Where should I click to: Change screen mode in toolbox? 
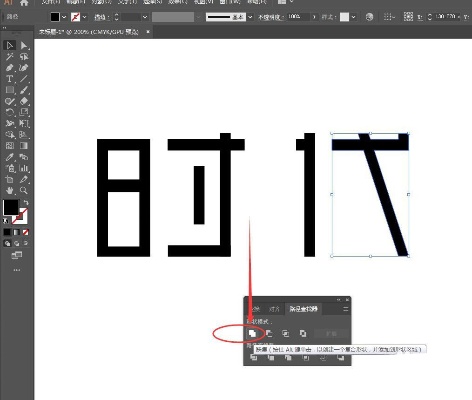pyautogui.click(x=17, y=256)
